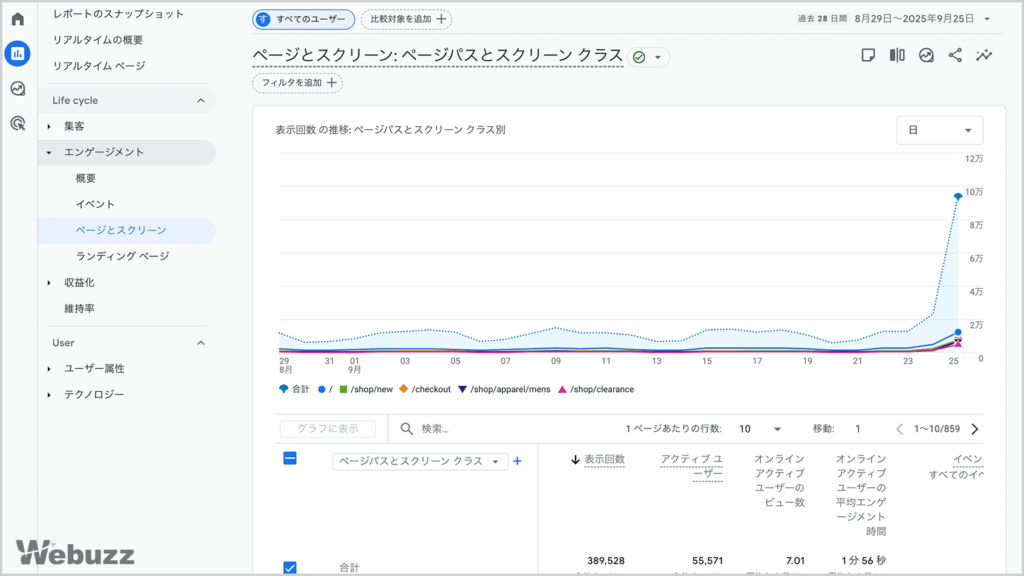Image resolution: width=1024 pixels, height=576 pixels.
Task: Click the 合計 legend marker
Action: [x=283, y=389]
